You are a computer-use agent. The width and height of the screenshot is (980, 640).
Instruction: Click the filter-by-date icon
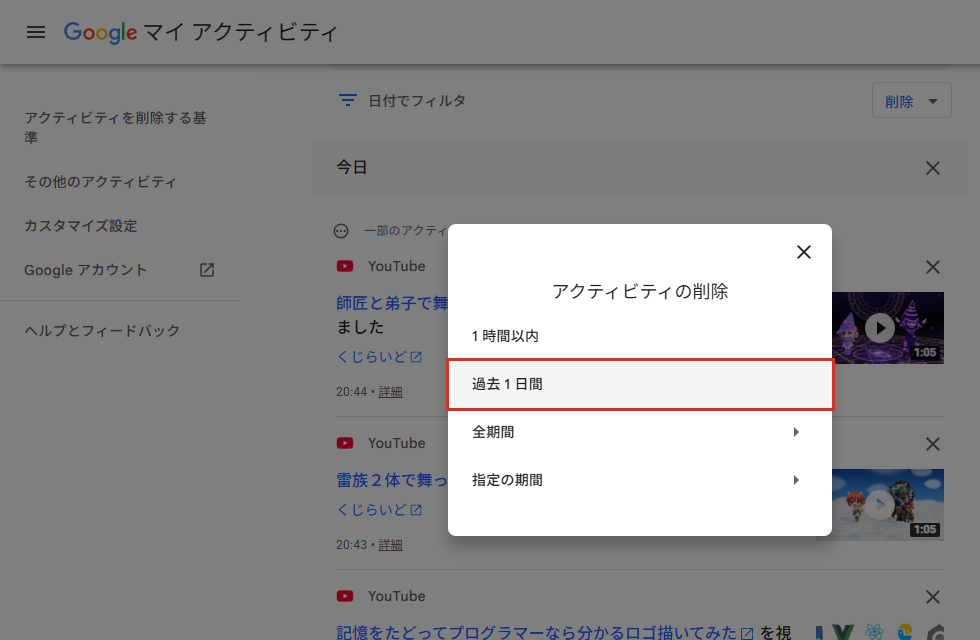coord(348,100)
